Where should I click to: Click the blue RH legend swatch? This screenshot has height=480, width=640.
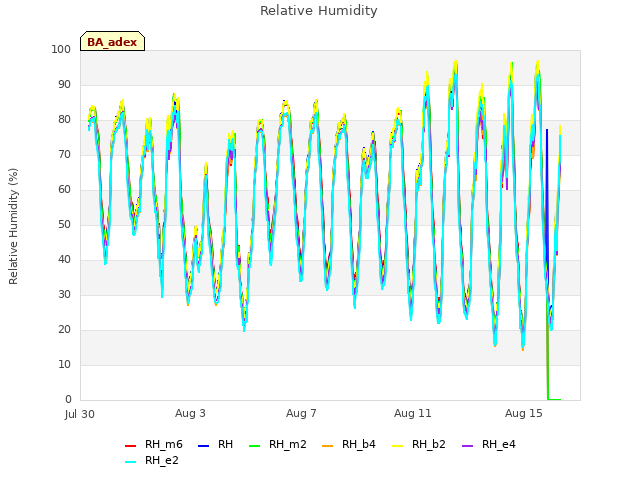click(203, 446)
